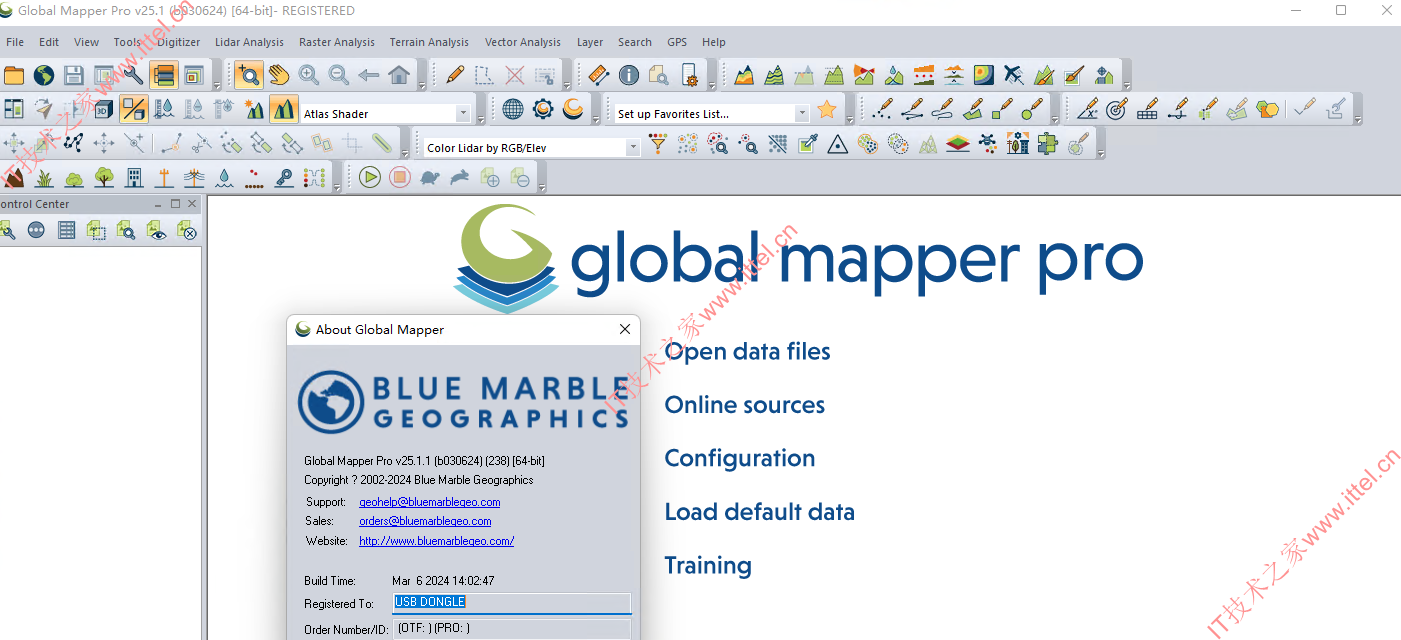Click the orders@bluemarblegeo.com sales link

[x=425, y=521]
